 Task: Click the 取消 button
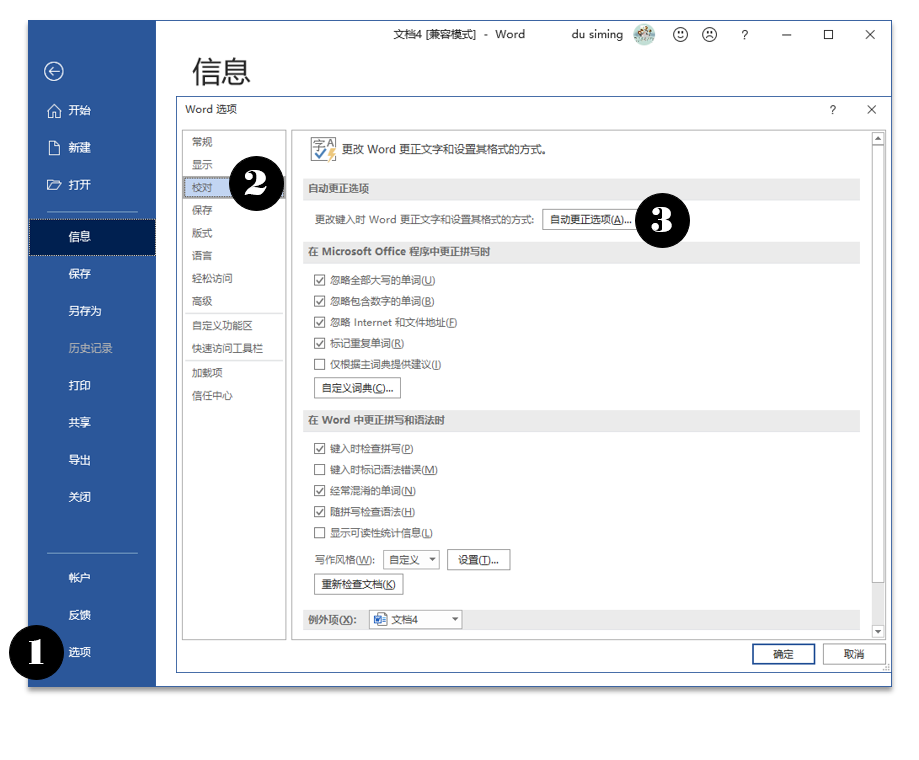tap(854, 654)
